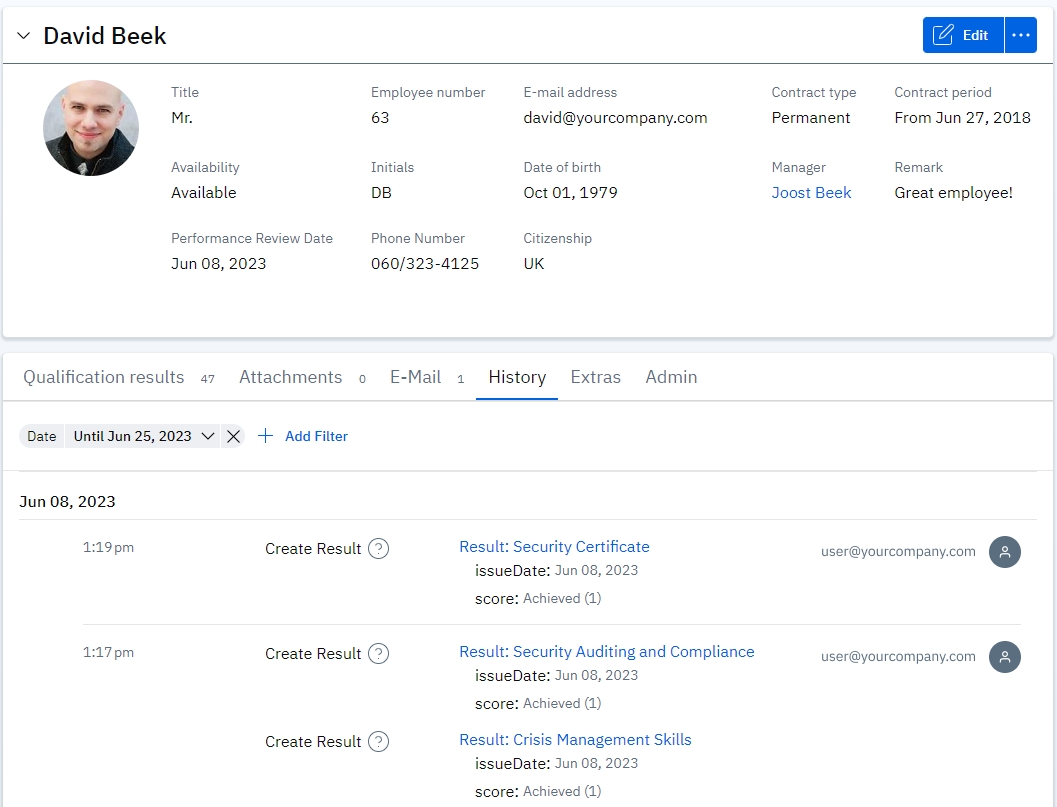Open Result: Crisis Management Skills link
This screenshot has height=807, width=1057.
[x=575, y=740]
